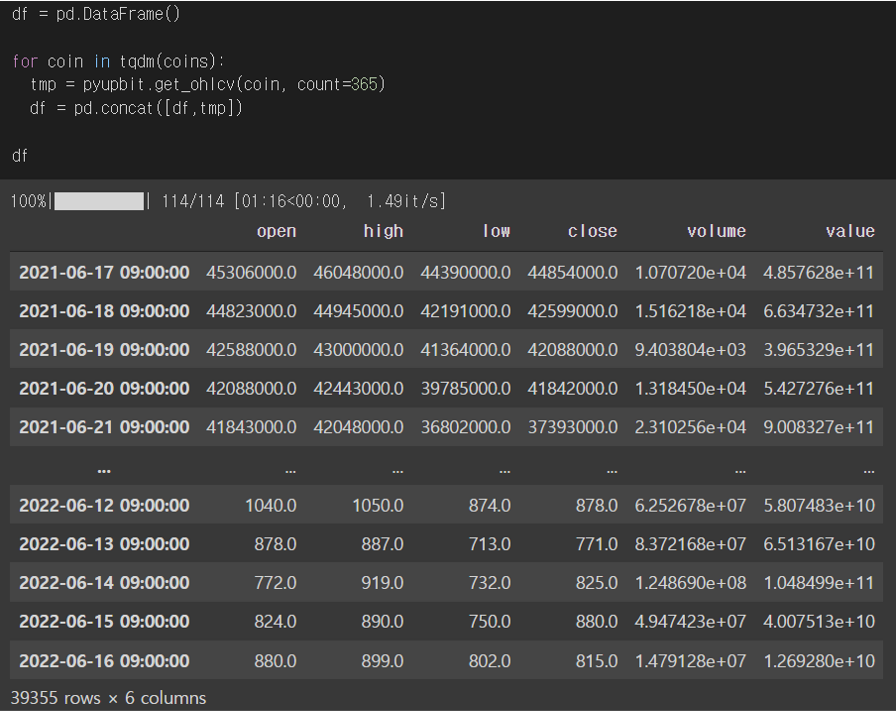This screenshot has width=896, height=711.
Task: Click the 'low' column header
Action: tap(496, 231)
